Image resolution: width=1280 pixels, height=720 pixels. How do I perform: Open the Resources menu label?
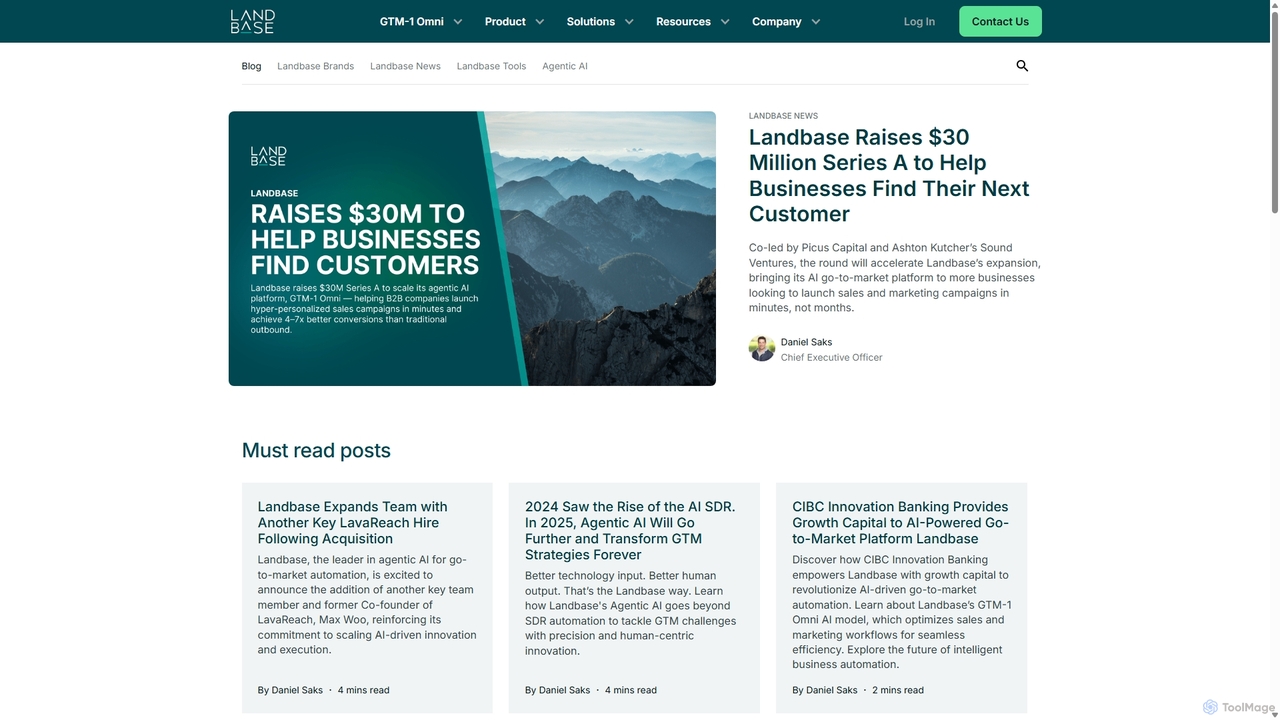point(683,21)
